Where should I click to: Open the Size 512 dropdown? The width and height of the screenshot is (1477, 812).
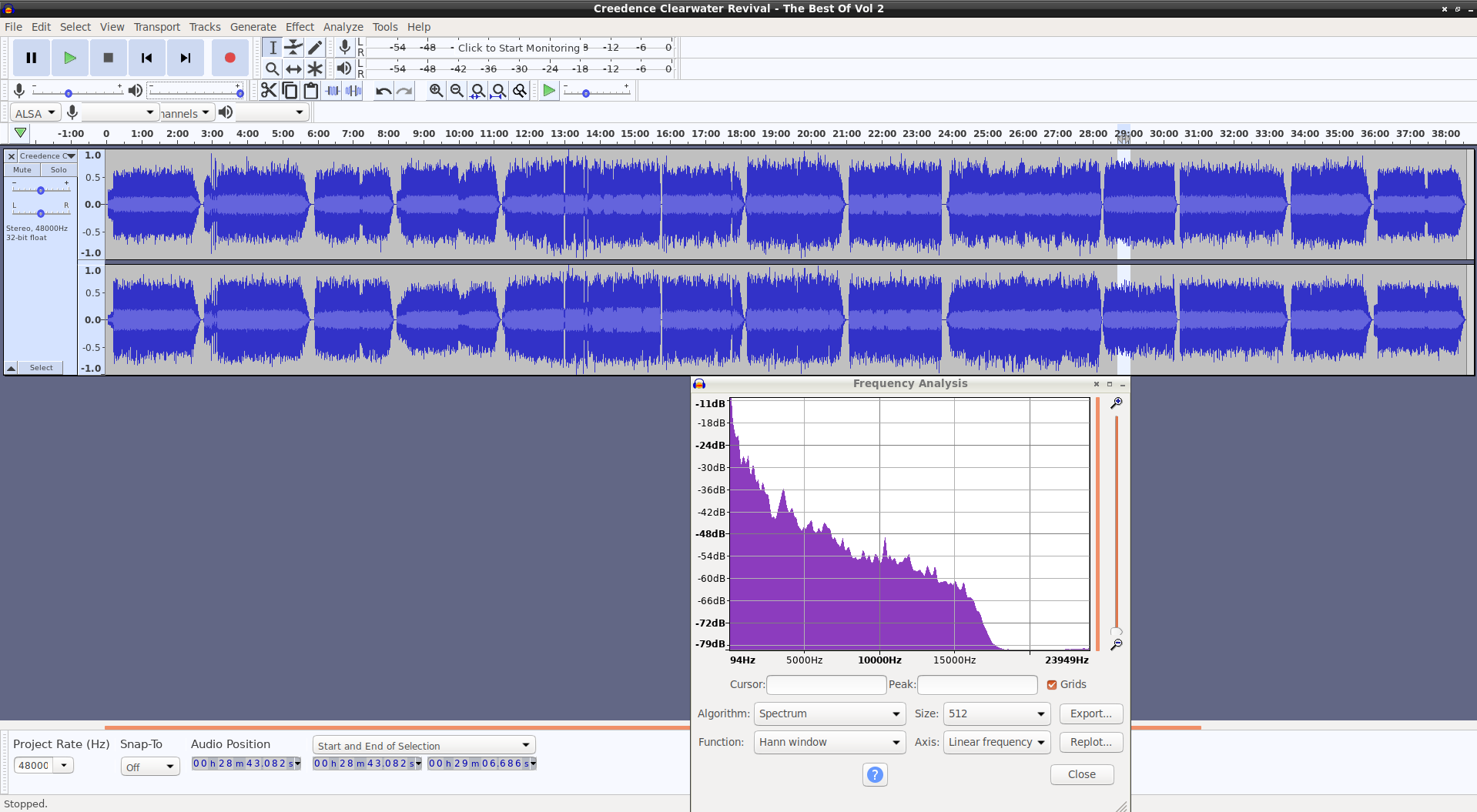tap(996, 713)
